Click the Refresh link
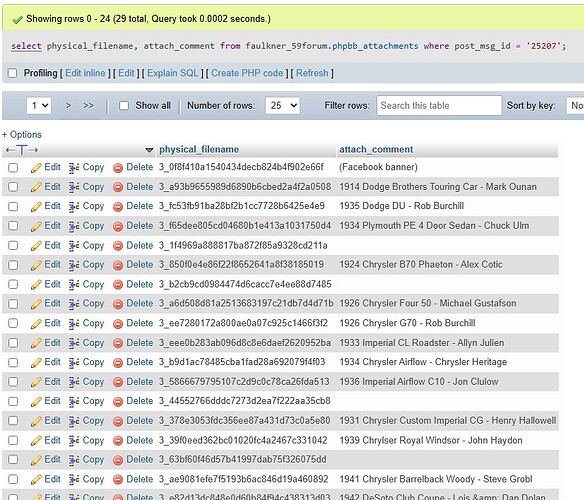This screenshot has width=584, height=500. (312, 73)
